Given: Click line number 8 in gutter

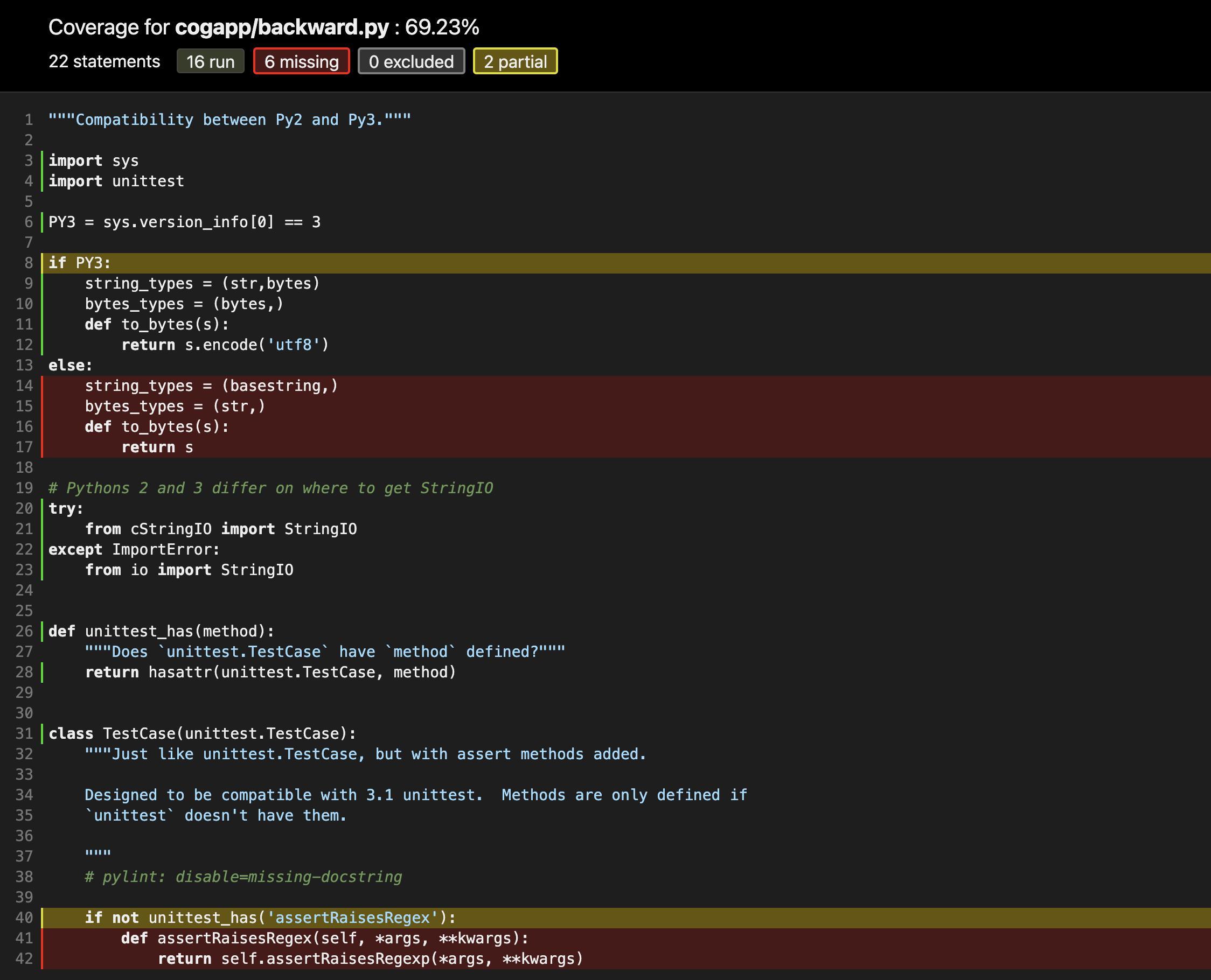Looking at the screenshot, I should pyautogui.click(x=28, y=263).
